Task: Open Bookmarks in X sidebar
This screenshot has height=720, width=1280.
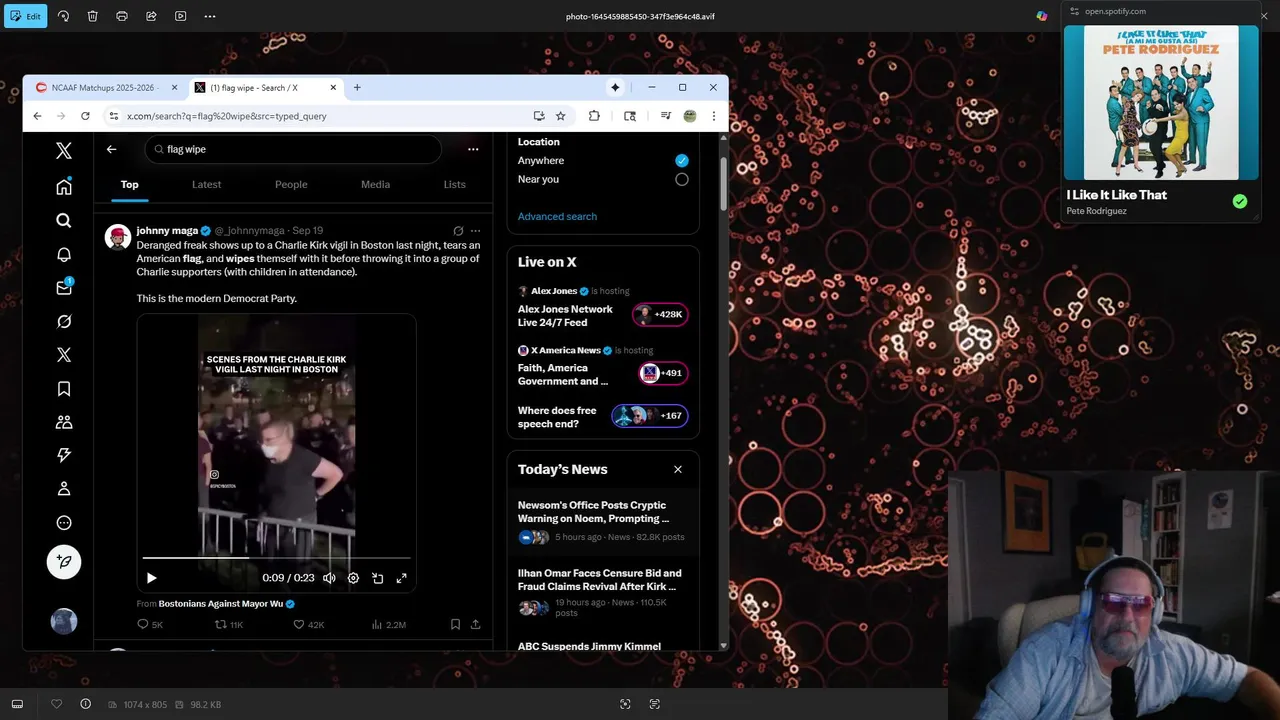Action: (x=64, y=388)
